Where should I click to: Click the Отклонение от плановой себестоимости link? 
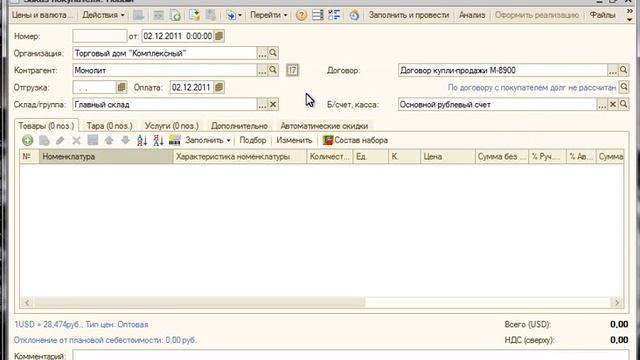(105, 340)
